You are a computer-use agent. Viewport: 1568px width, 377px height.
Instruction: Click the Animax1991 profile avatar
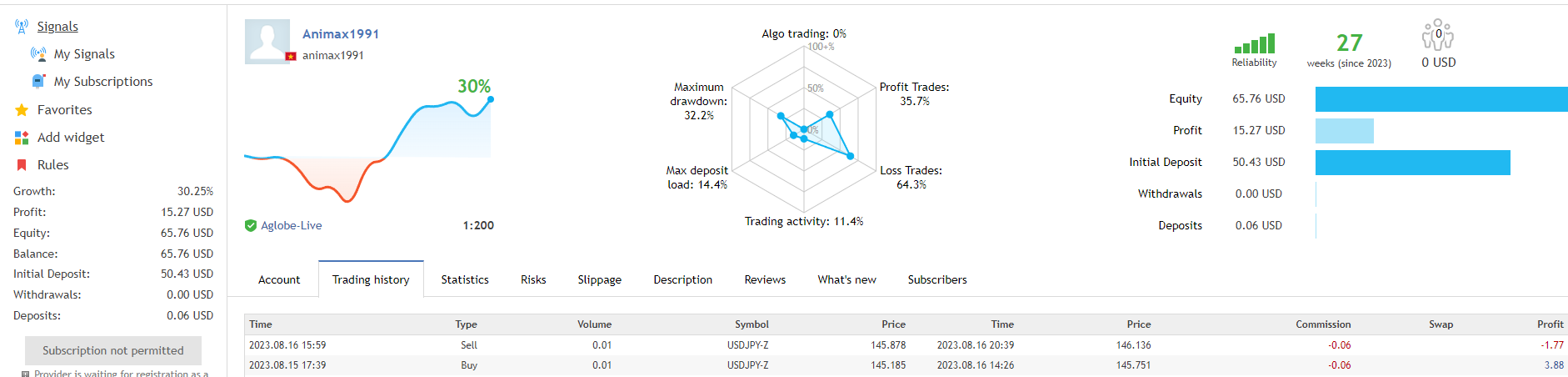tap(267, 42)
